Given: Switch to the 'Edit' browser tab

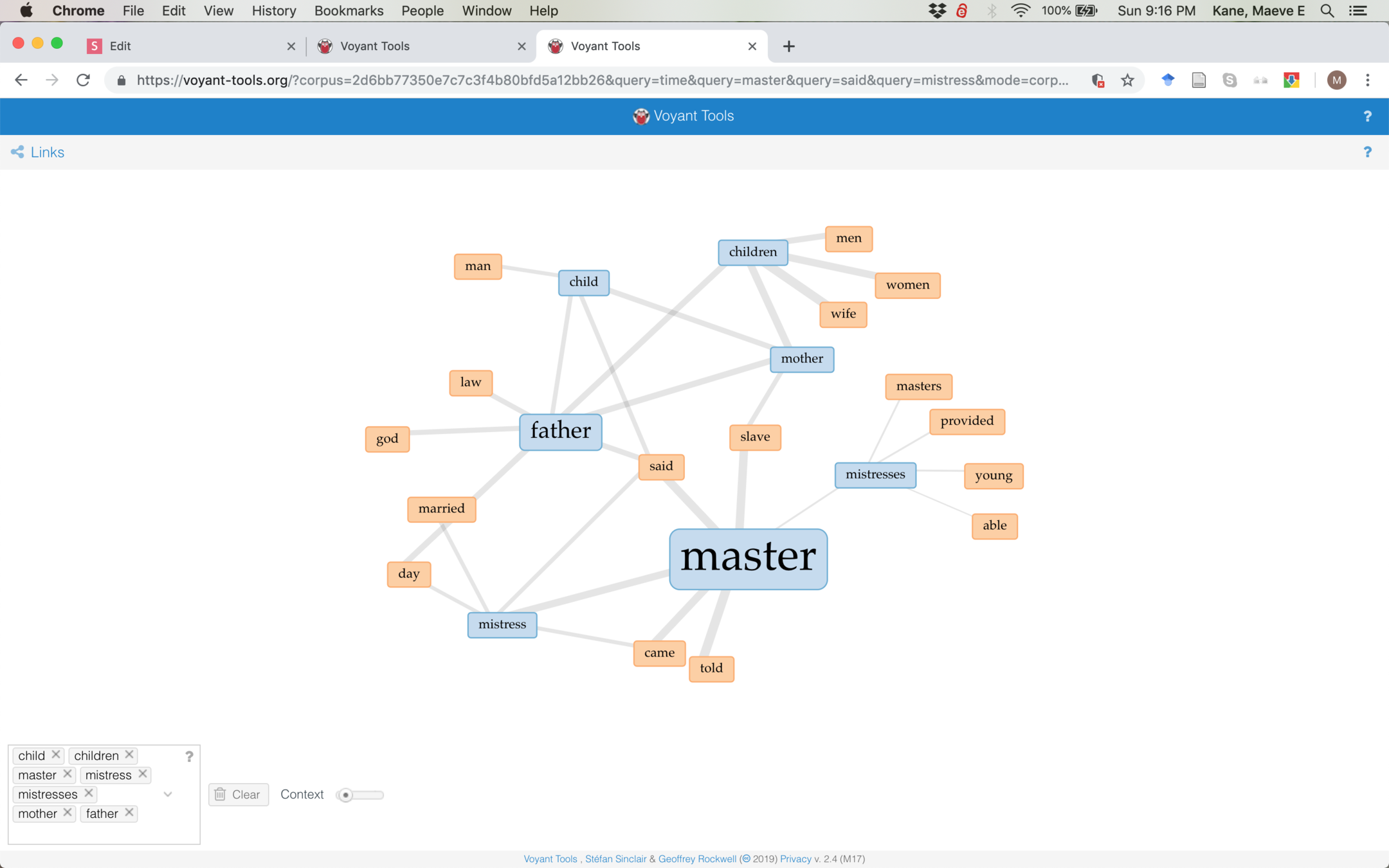Looking at the screenshot, I should point(186,46).
